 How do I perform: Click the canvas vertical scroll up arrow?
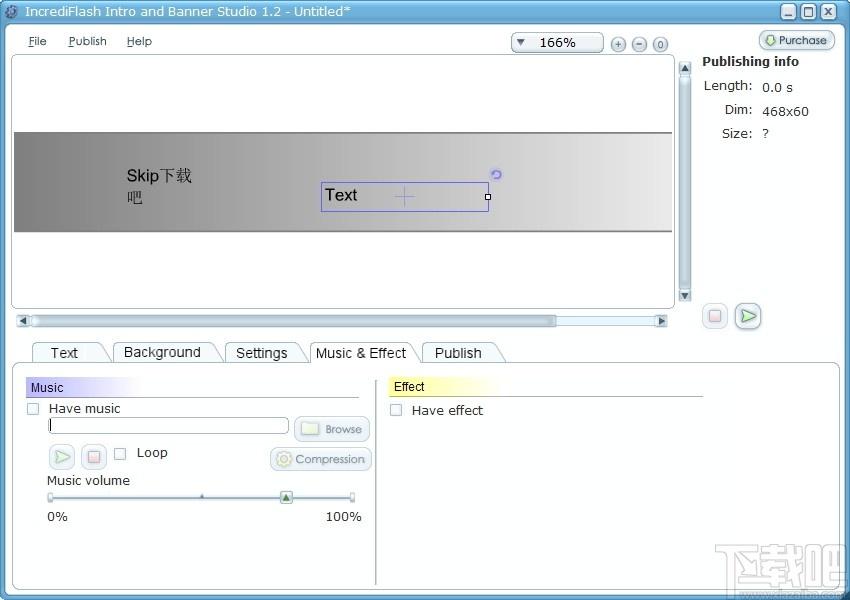click(685, 68)
